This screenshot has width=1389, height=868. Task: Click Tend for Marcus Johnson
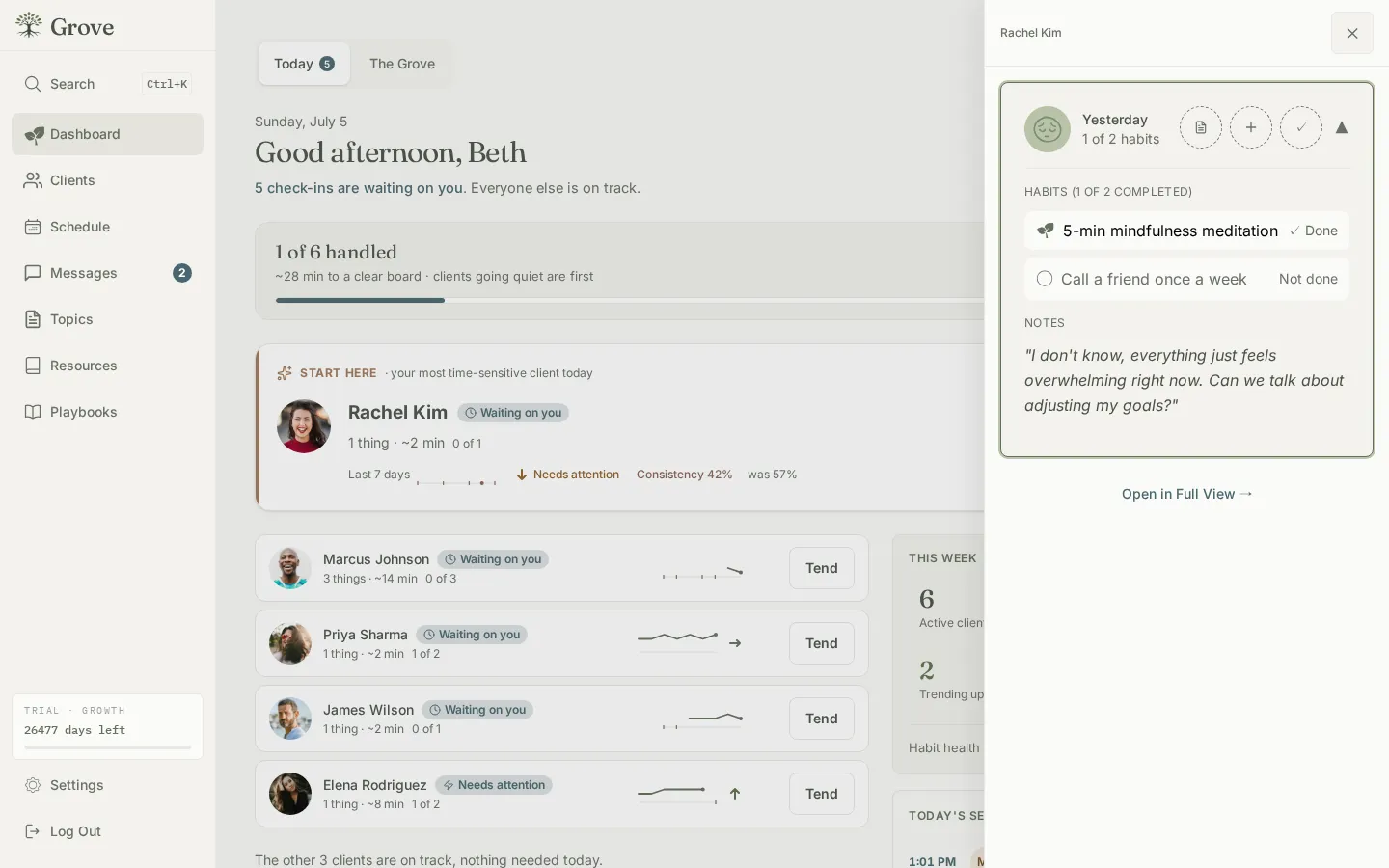click(822, 568)
